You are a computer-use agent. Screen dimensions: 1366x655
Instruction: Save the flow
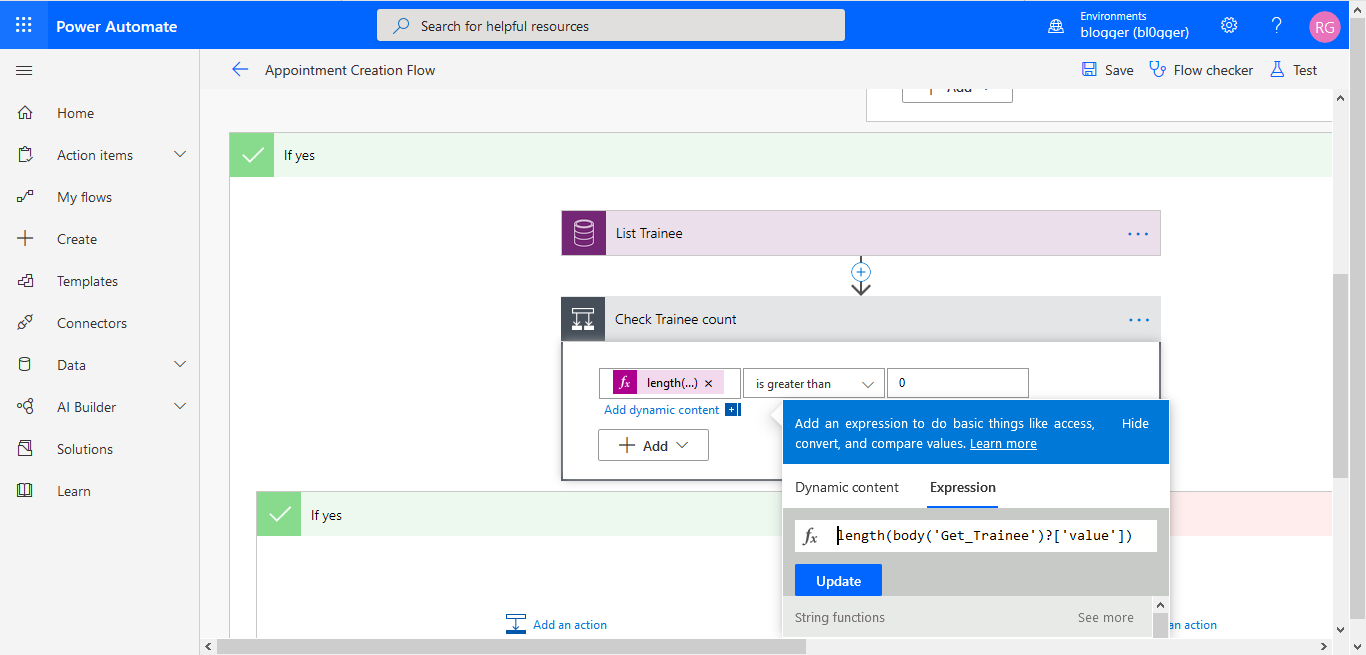click(x=1107, y=70)
